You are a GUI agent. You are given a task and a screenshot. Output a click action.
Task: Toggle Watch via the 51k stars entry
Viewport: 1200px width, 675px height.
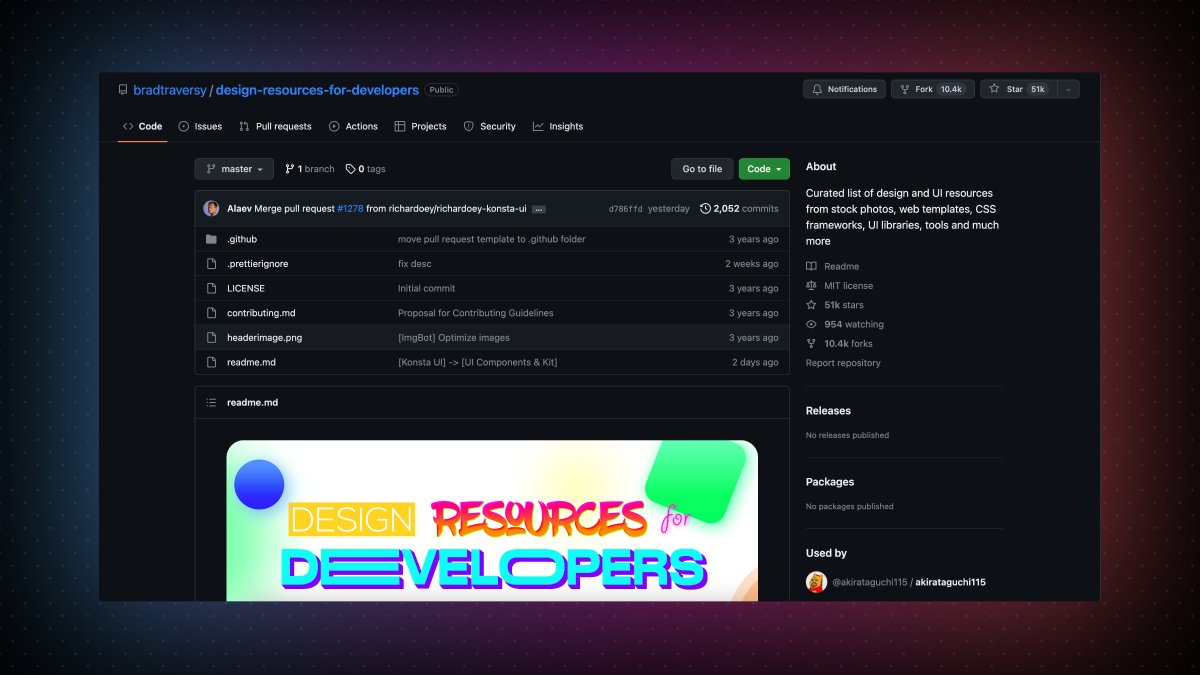(x=845, y=305)
